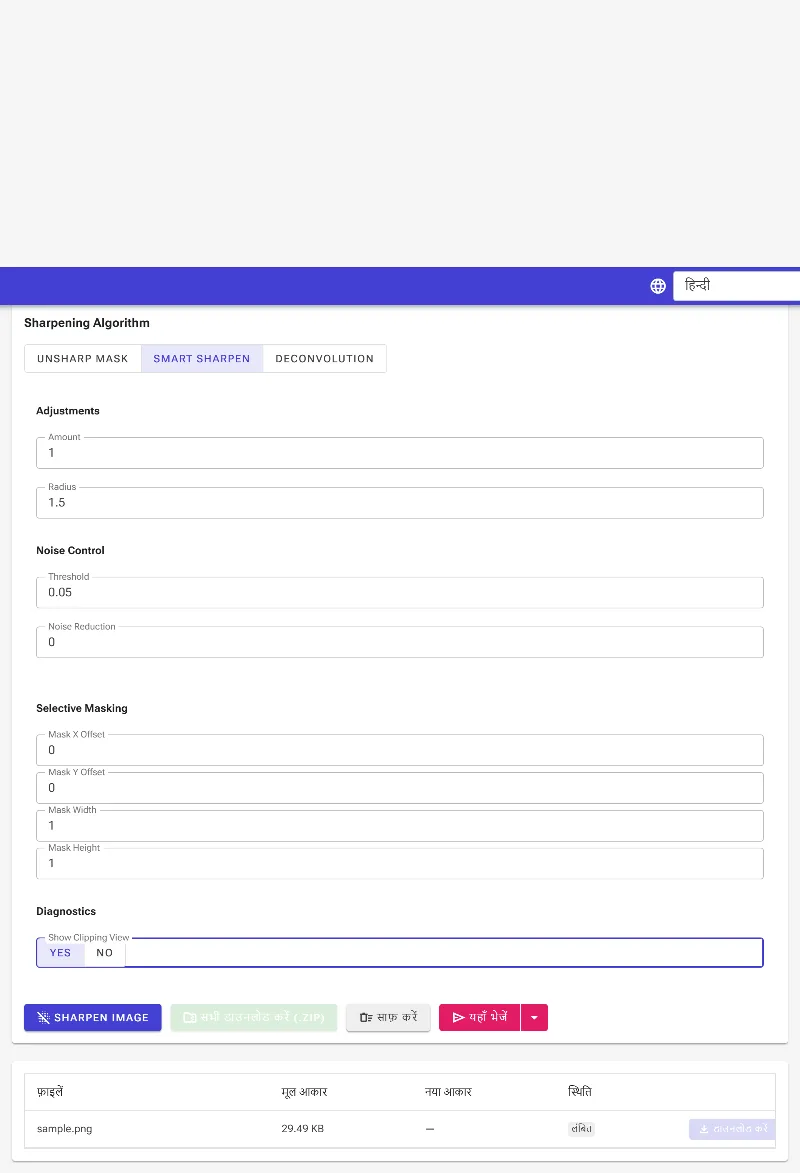
Task: Select the Smart Sharpen algorithm tab
Action: pos(202,358)
